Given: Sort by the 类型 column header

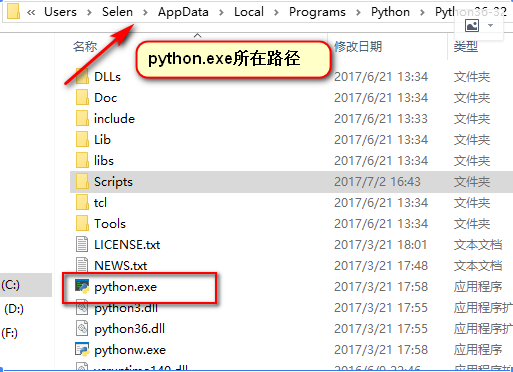Looking at the screenshot, I should (x=466, y=46).
